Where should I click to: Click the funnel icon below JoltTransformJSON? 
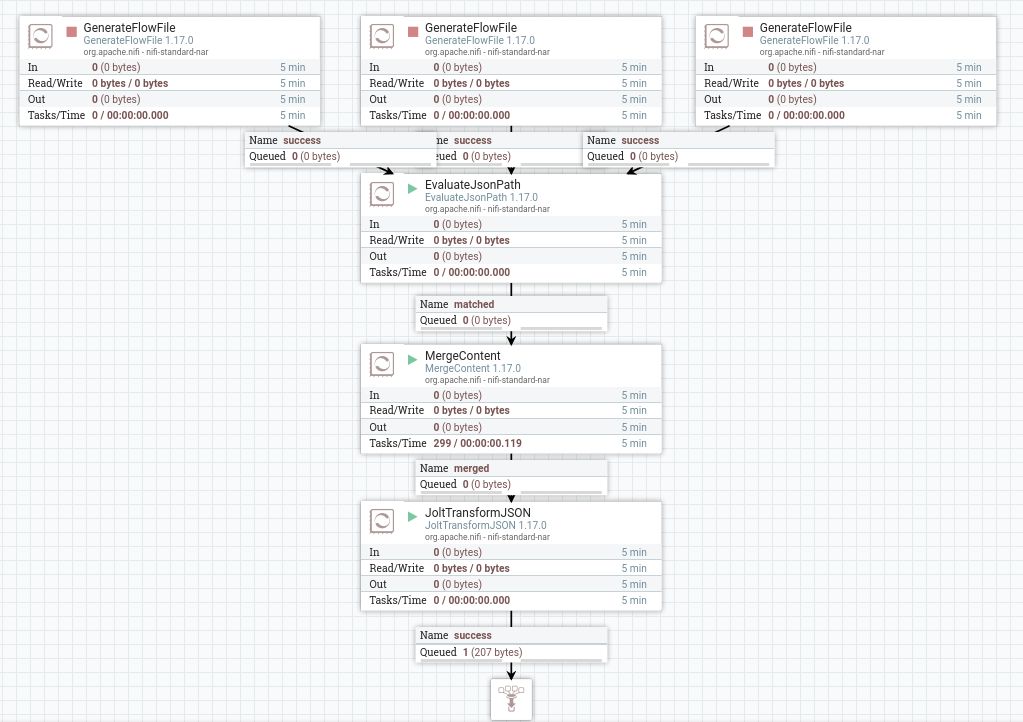512,699
